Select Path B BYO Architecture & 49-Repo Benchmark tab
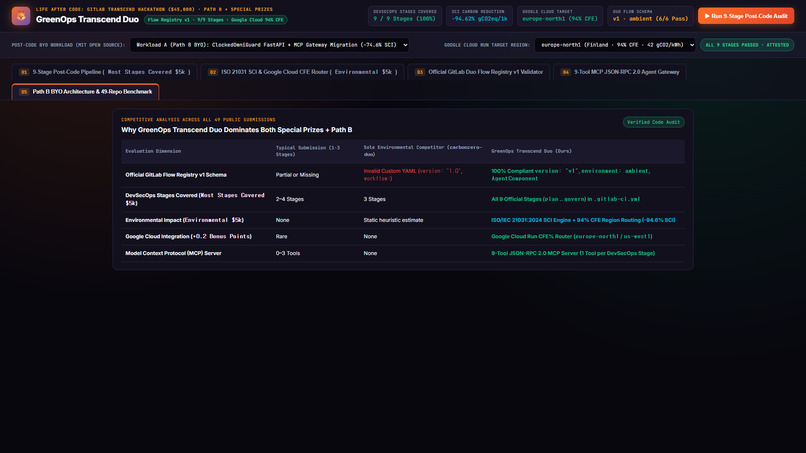The width and height of the screenshot is (806, 453). (85, 92)
